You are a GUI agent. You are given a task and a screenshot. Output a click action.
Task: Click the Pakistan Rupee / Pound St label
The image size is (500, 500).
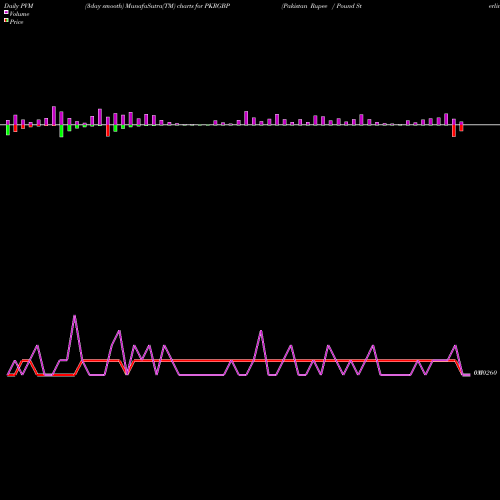(322, 6)
